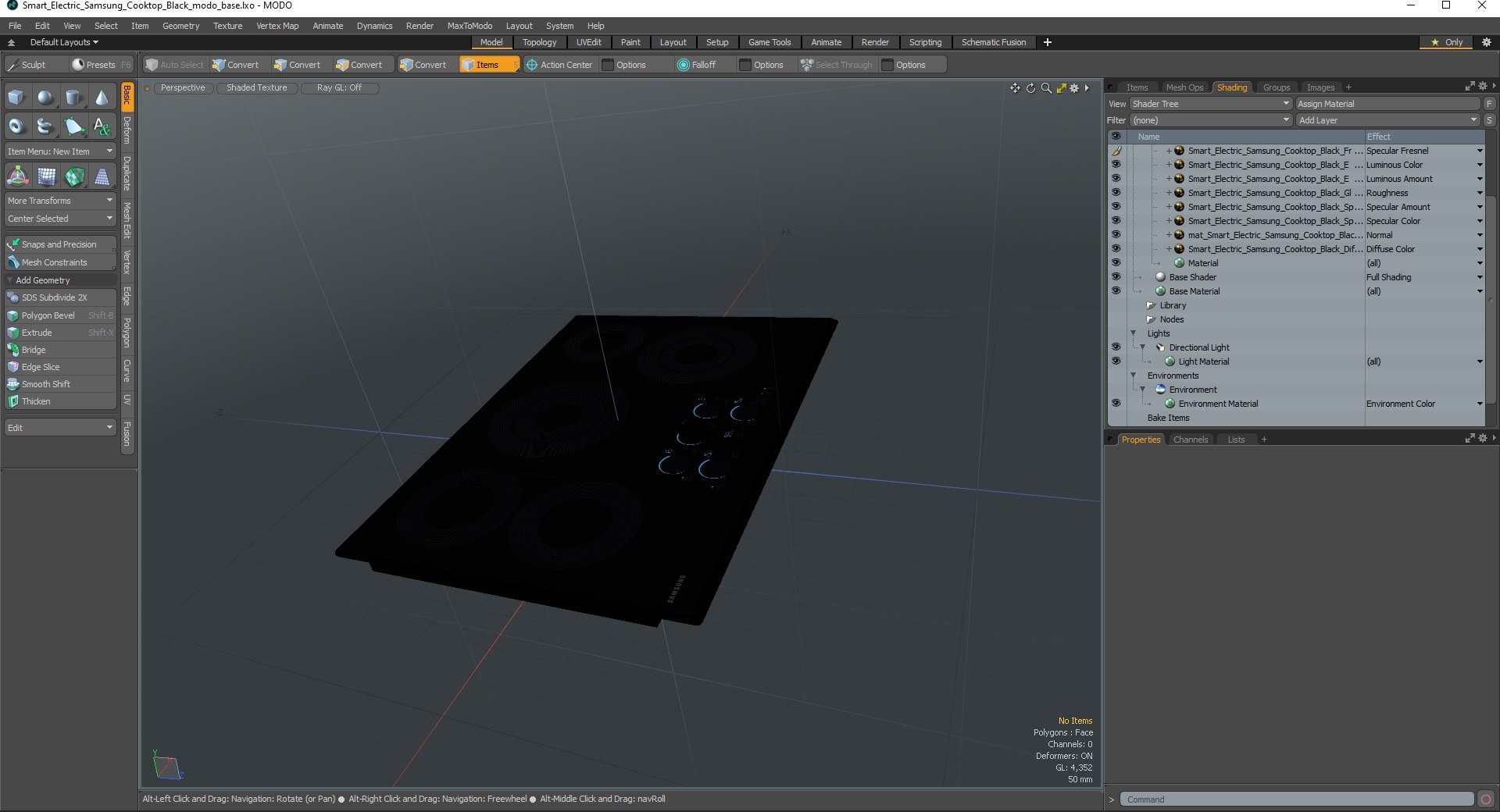Viewport: 1500px width, 812px height.
Task: Select the Sphere primitive tool
Action: 45,98
